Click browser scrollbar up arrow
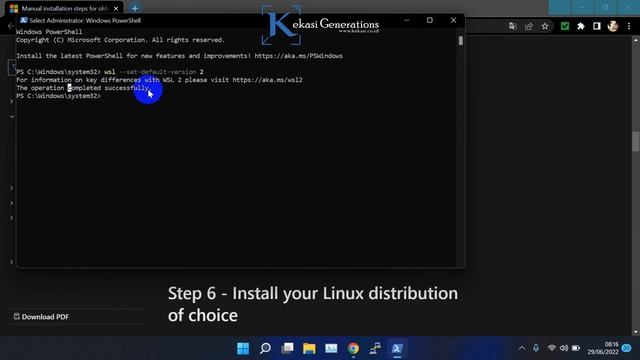Viewport: 640px width, 360px height. [x=636, y=40]
